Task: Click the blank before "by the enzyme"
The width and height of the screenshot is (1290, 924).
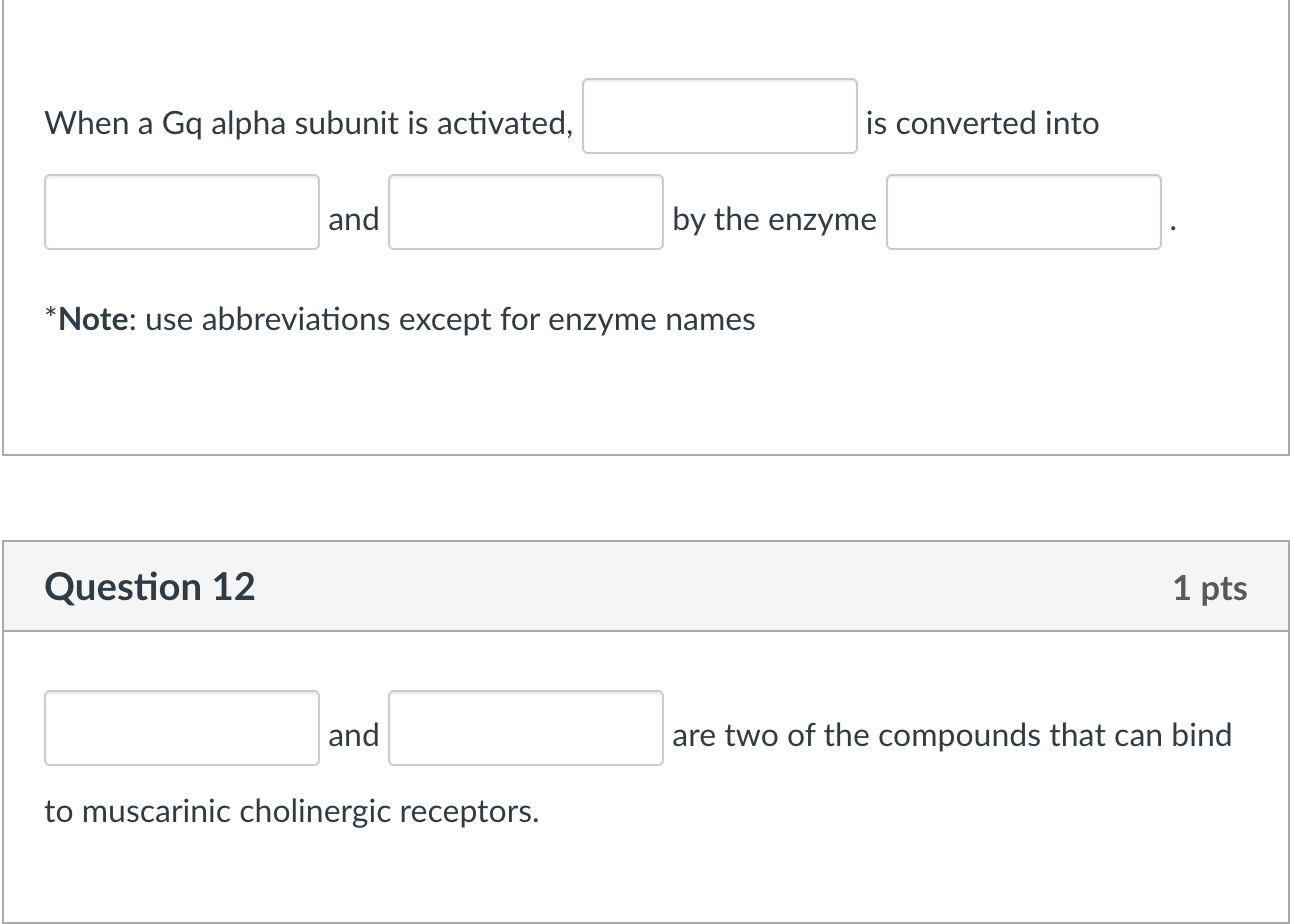Action: (x=525, y=212)
